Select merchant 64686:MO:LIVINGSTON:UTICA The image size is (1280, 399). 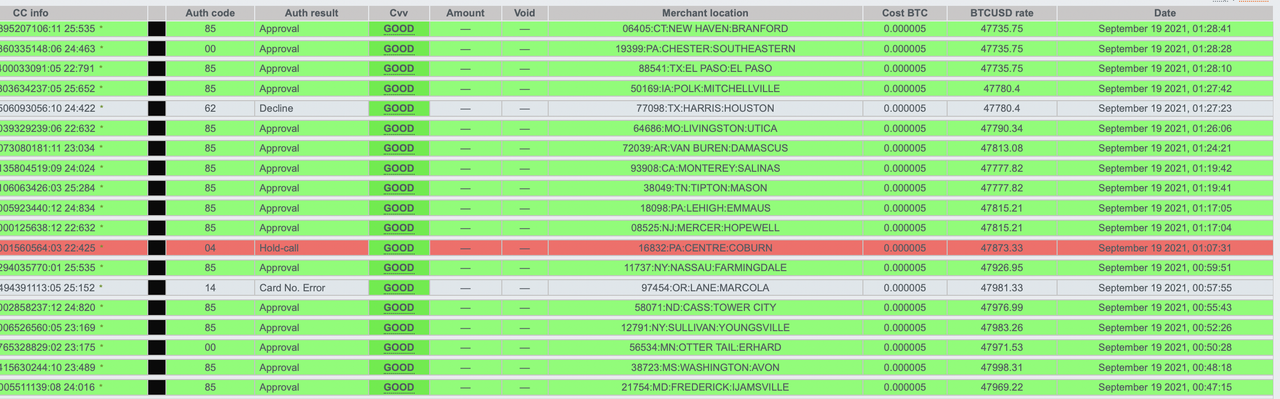tap(705, 128)
